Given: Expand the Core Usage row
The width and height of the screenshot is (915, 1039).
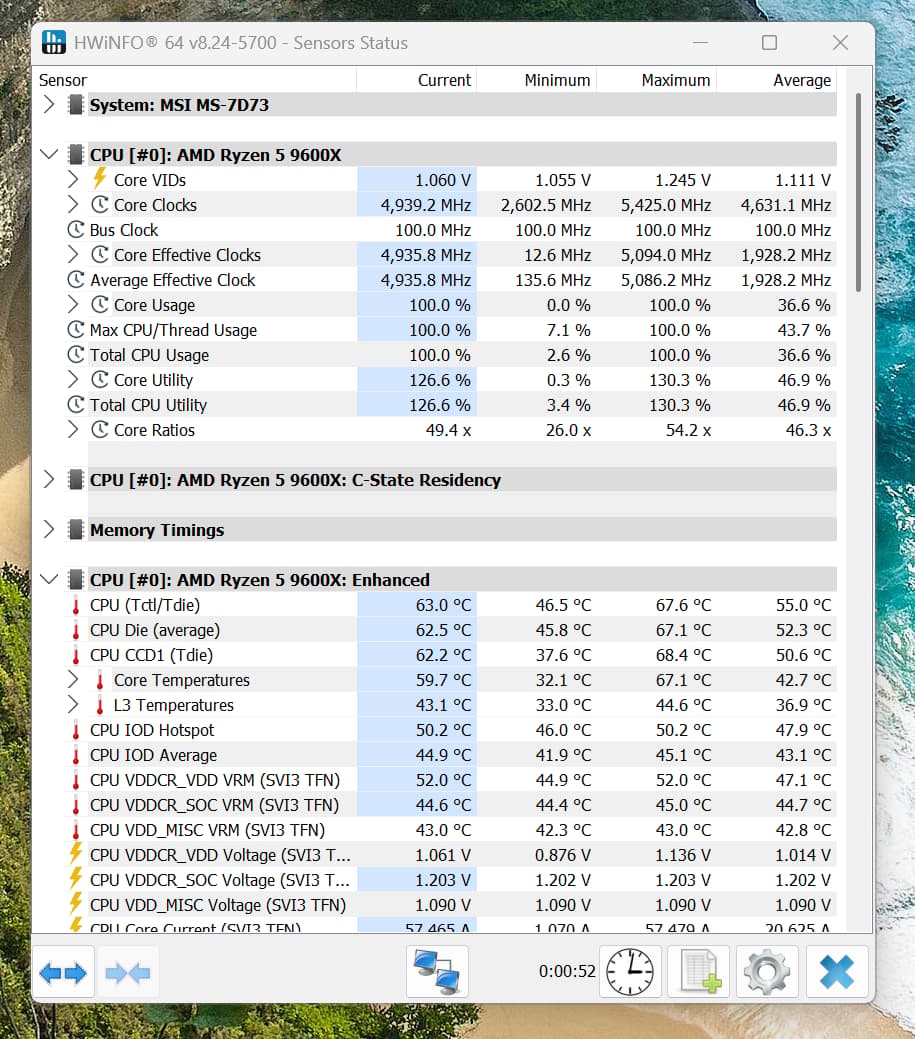Looking at the screenshot, I should (73, 305).
